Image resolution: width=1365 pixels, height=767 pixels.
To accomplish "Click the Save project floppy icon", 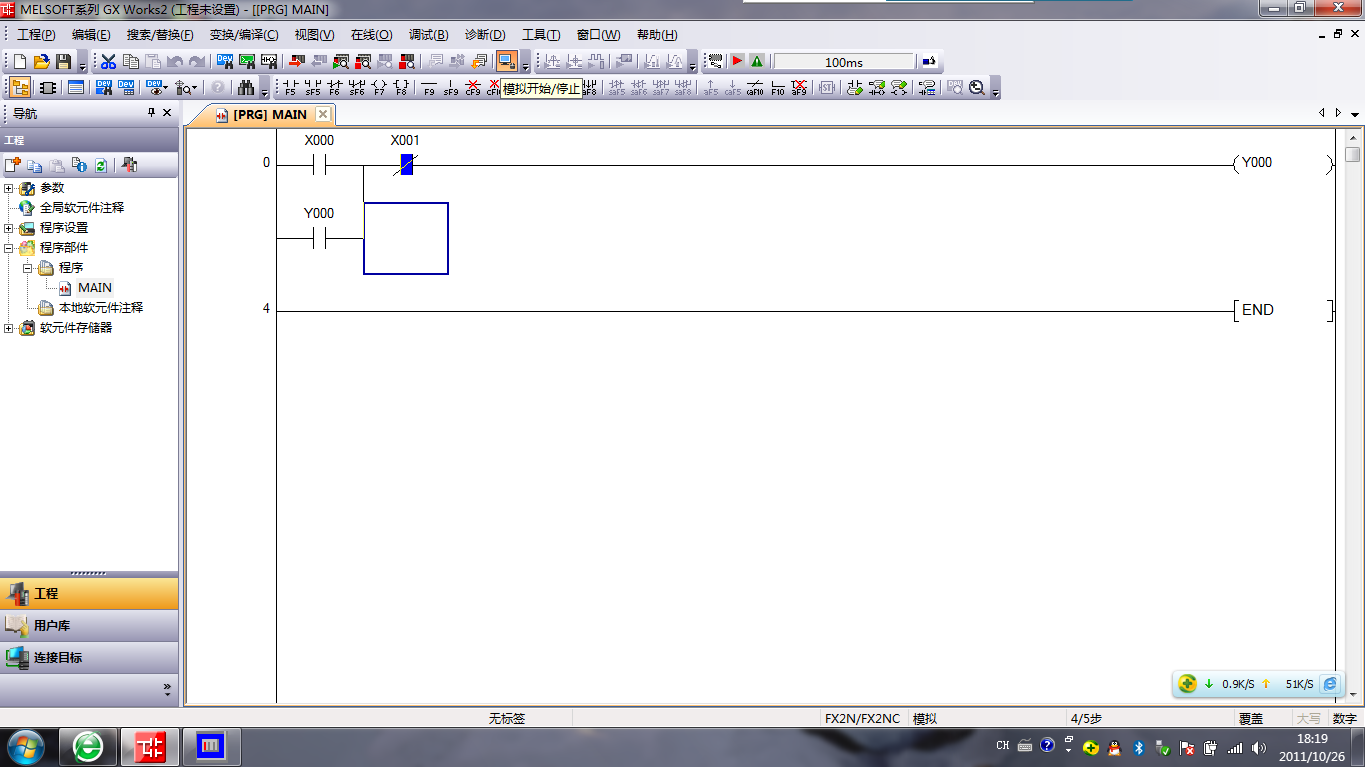I will [63, 61].
